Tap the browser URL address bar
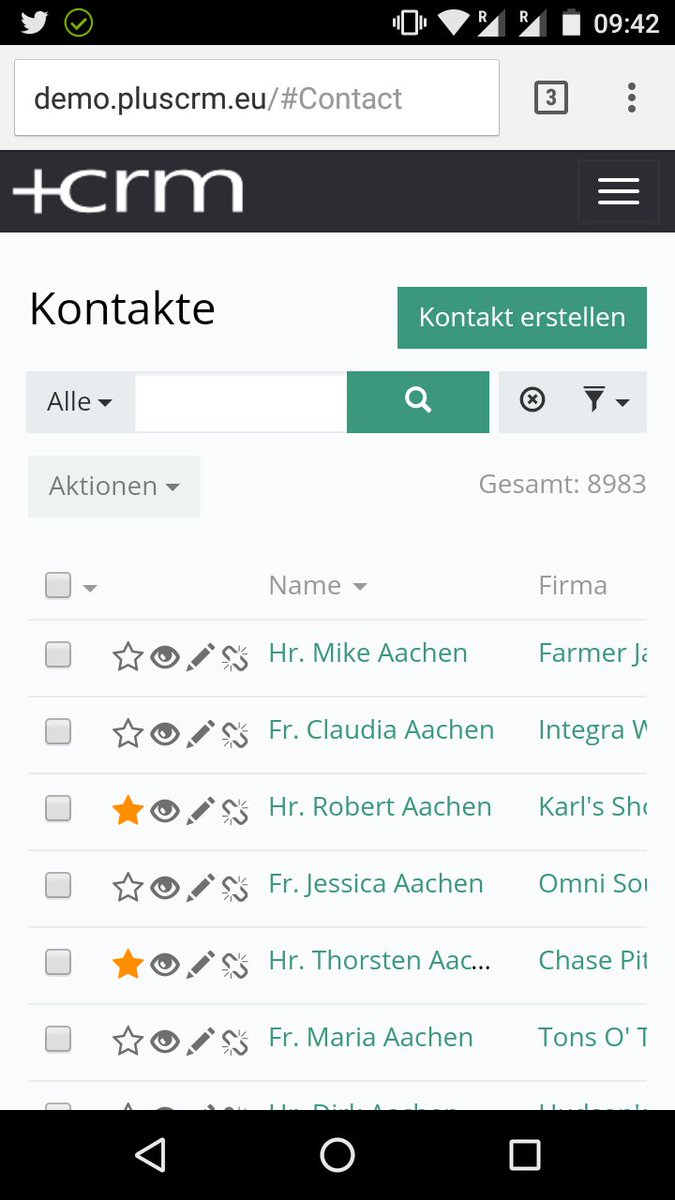The image size is (675, 1200). click(x=257, y=98)
